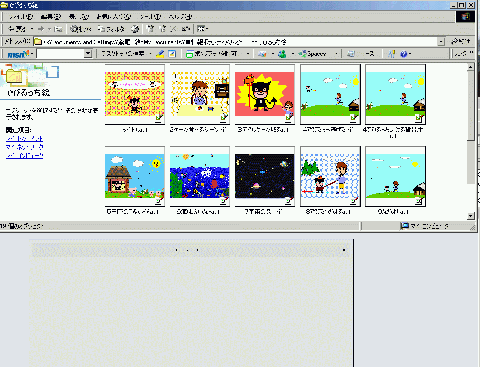The width and height of the screenshot is (480, 367).
Task: Open the MSN search box dropdown
Action: coord(88,54)
